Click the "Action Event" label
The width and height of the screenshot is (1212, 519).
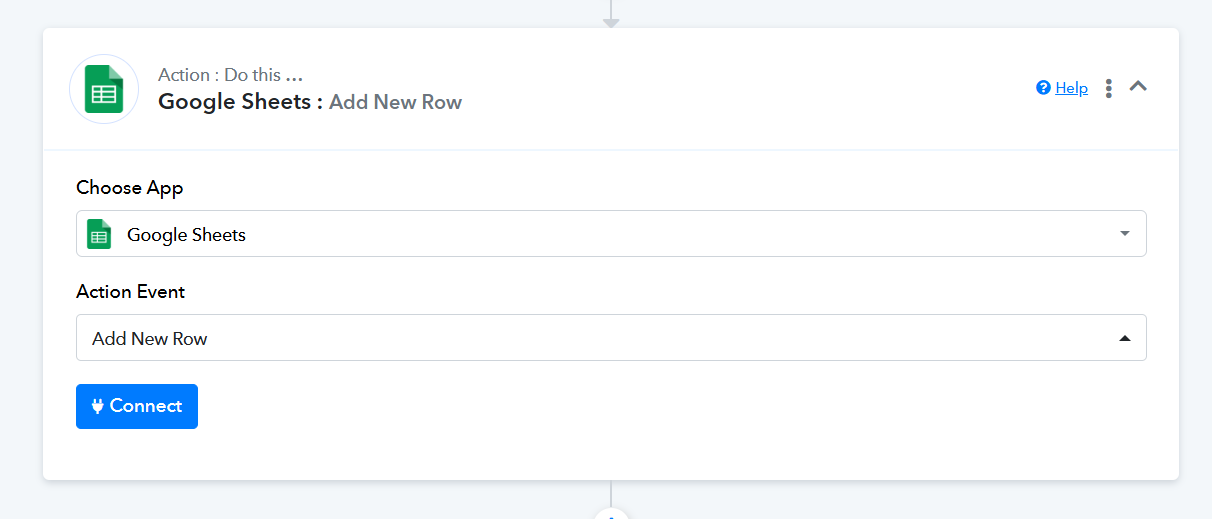(131, 292)
